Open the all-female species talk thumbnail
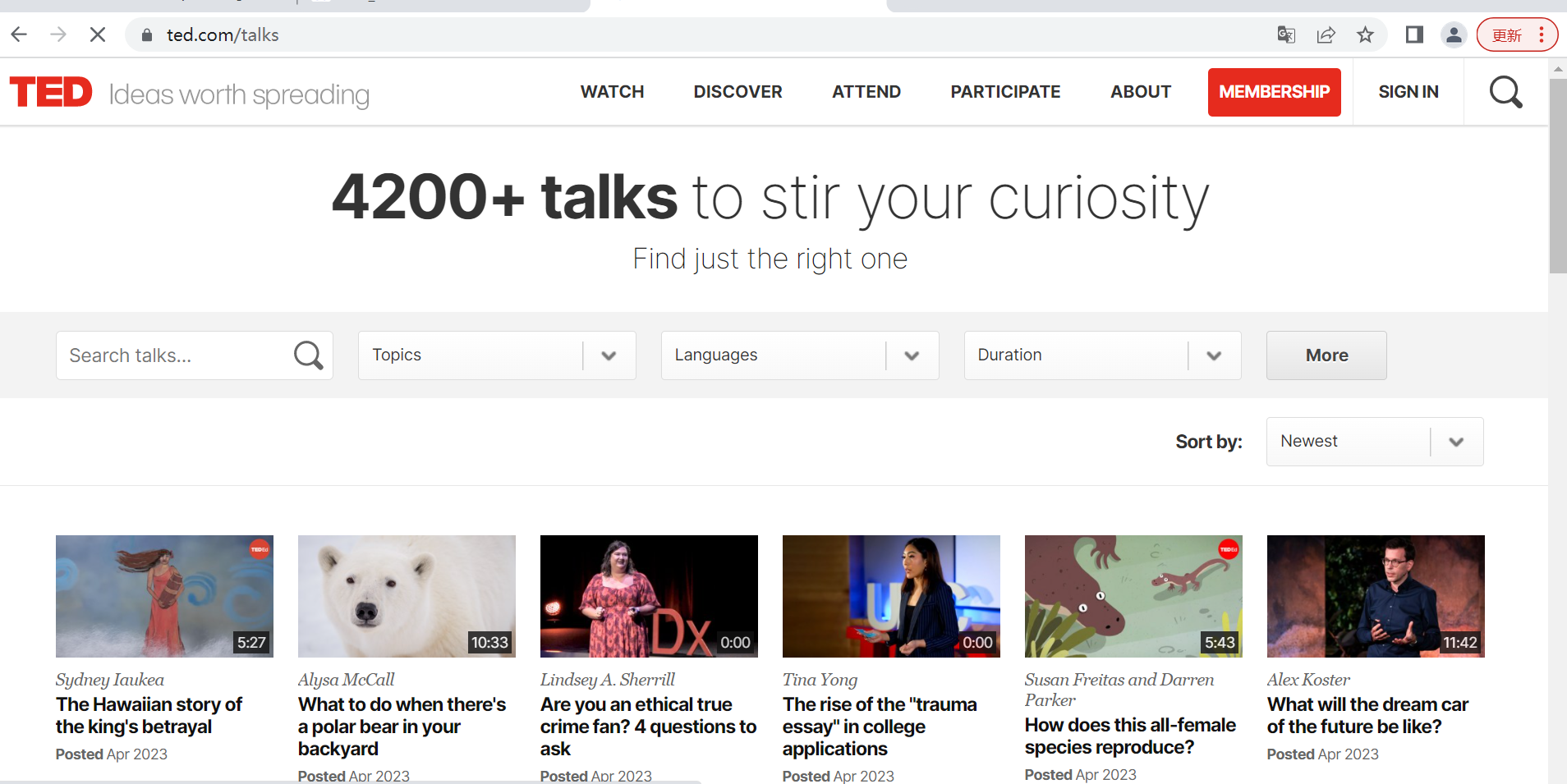The image size is (1567, 784). (x=1133, y=596)
